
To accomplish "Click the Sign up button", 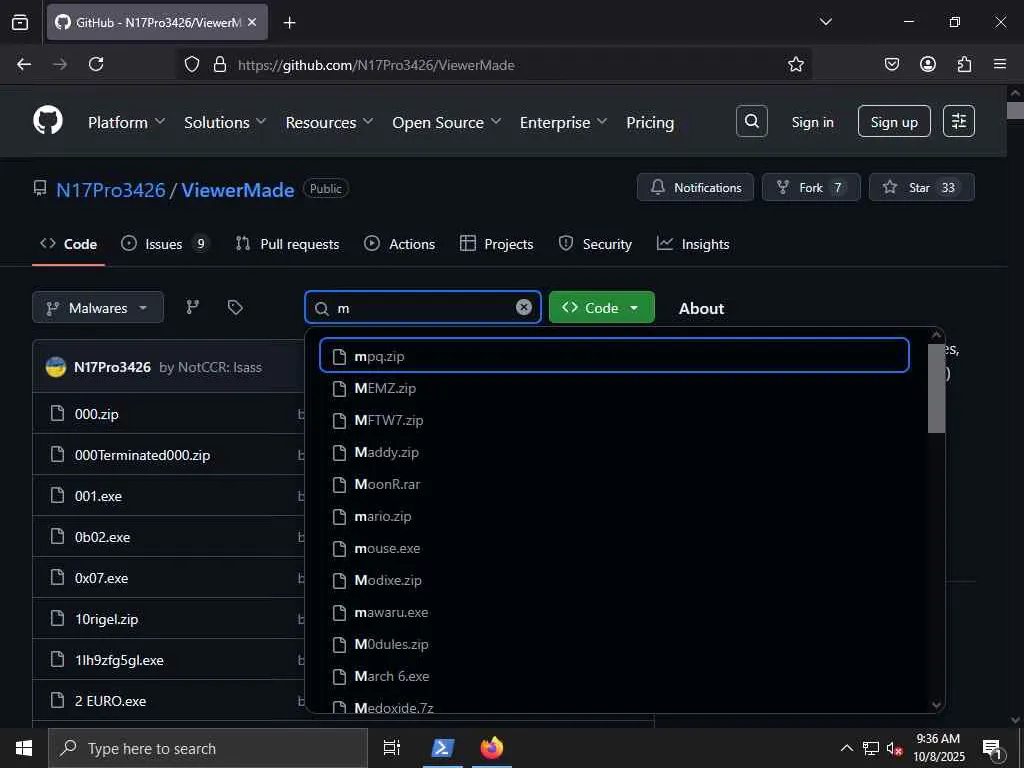I will click(x=894, y=121).
